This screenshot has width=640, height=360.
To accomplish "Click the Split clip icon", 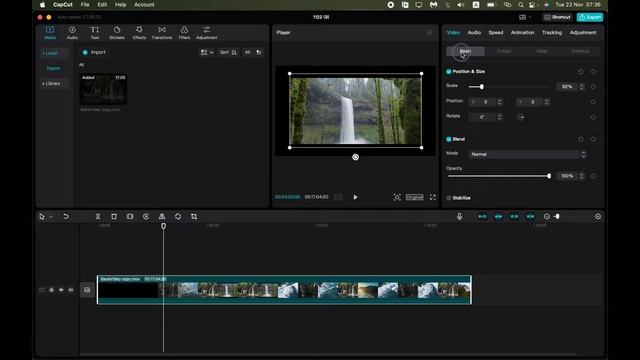I will coord(98,217).
